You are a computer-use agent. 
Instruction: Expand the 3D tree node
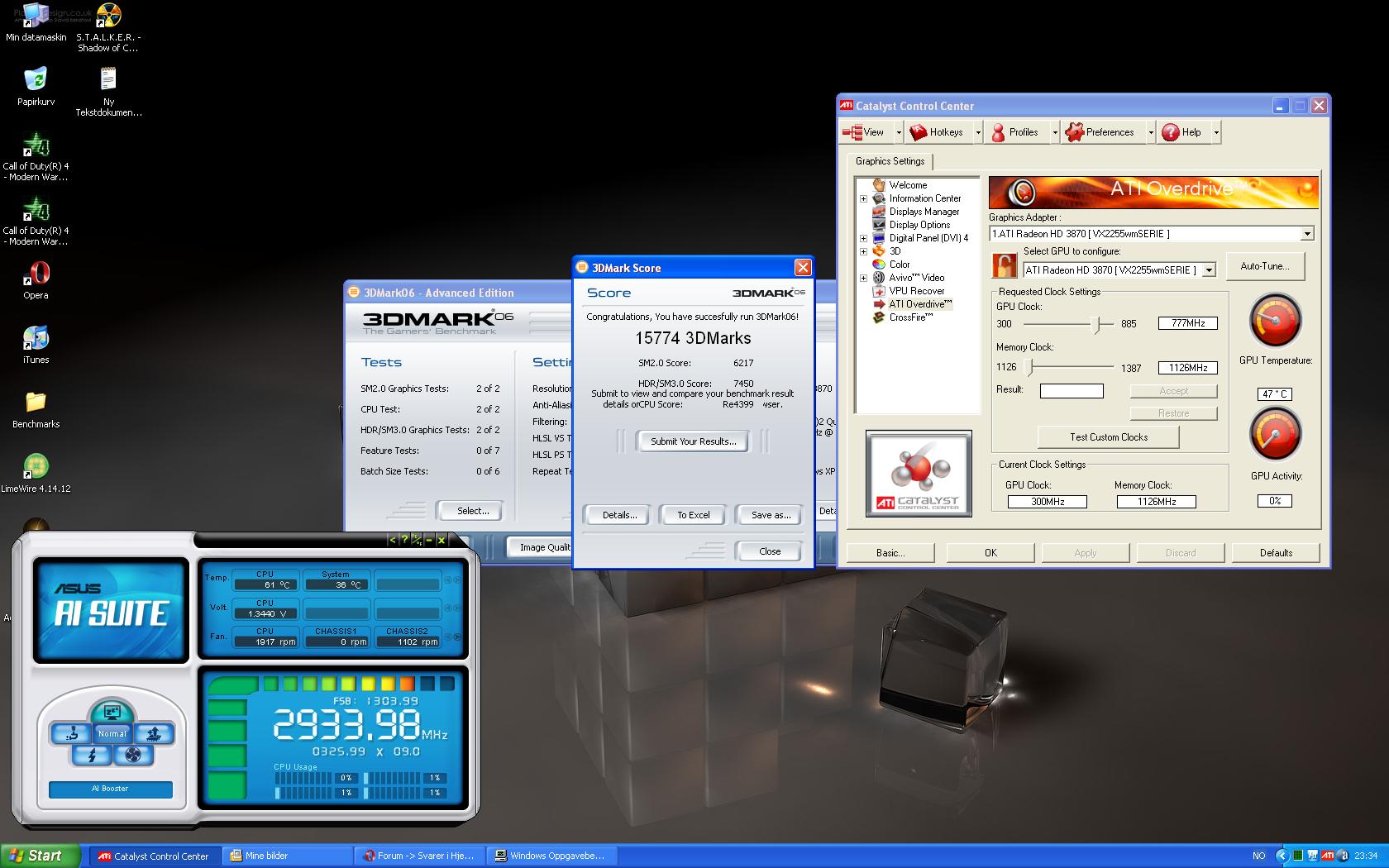click(x=863, y=251)
